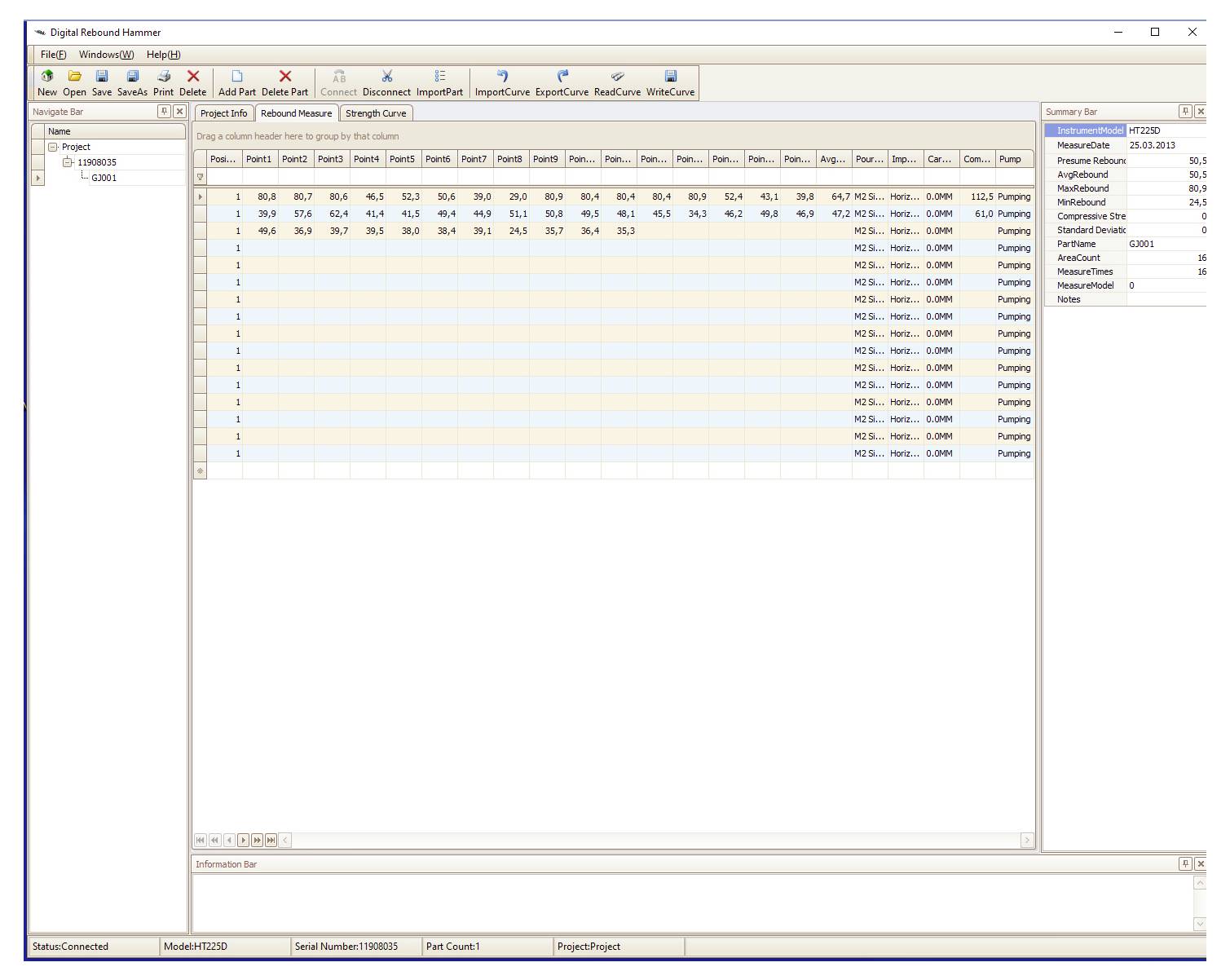Image resolution: width=1230 pixels, height=980 pixels.
Task: Pin the Navigate Bar panel
Action: [164, 112]
